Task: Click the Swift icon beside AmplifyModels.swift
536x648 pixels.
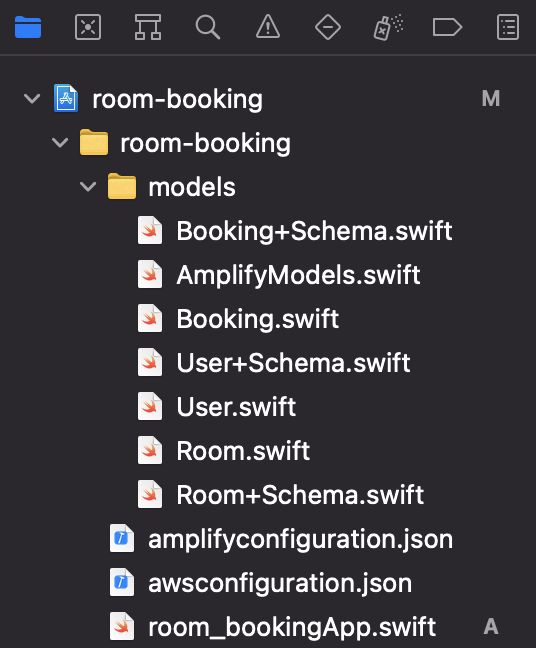Action: [x=150, y=274]
